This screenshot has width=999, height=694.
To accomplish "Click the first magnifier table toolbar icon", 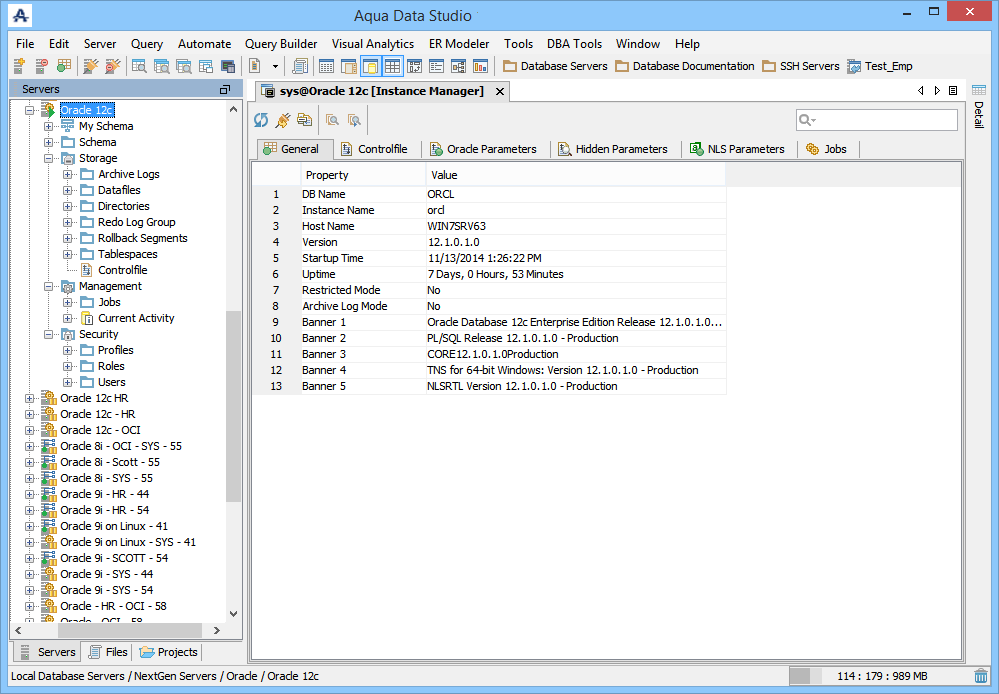I will pyautogui.click(x=139, y=66).
